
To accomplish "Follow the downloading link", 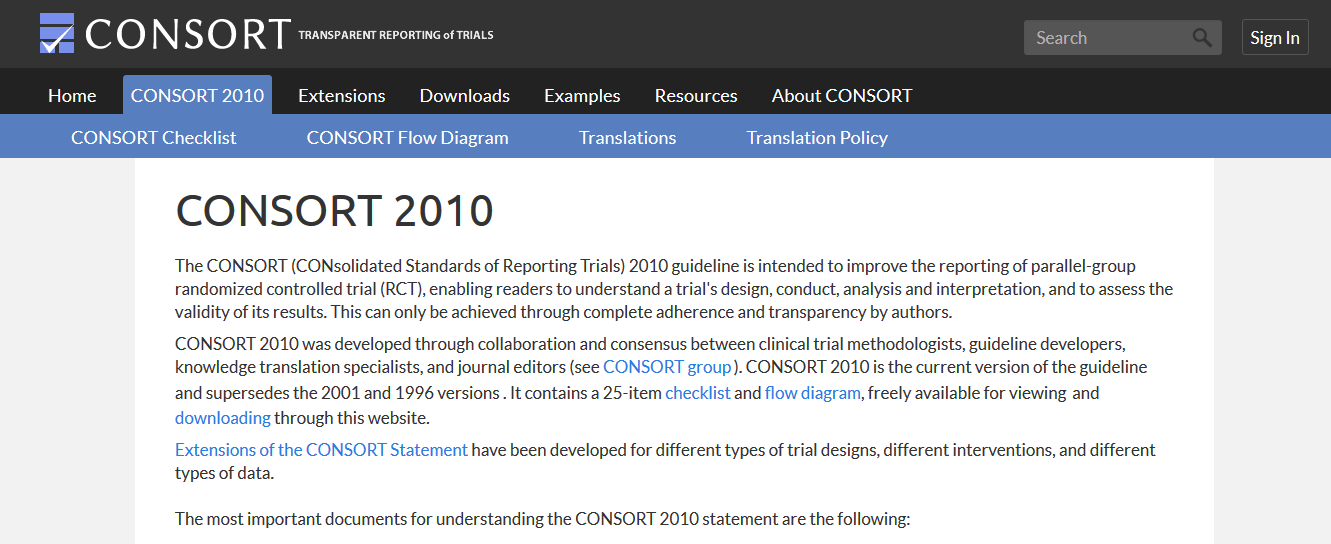I will coord(223,418).
